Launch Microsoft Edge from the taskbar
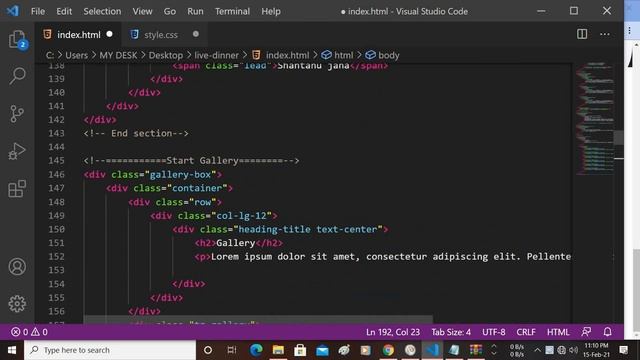640x360 pixels. click(x=256, y=350)
